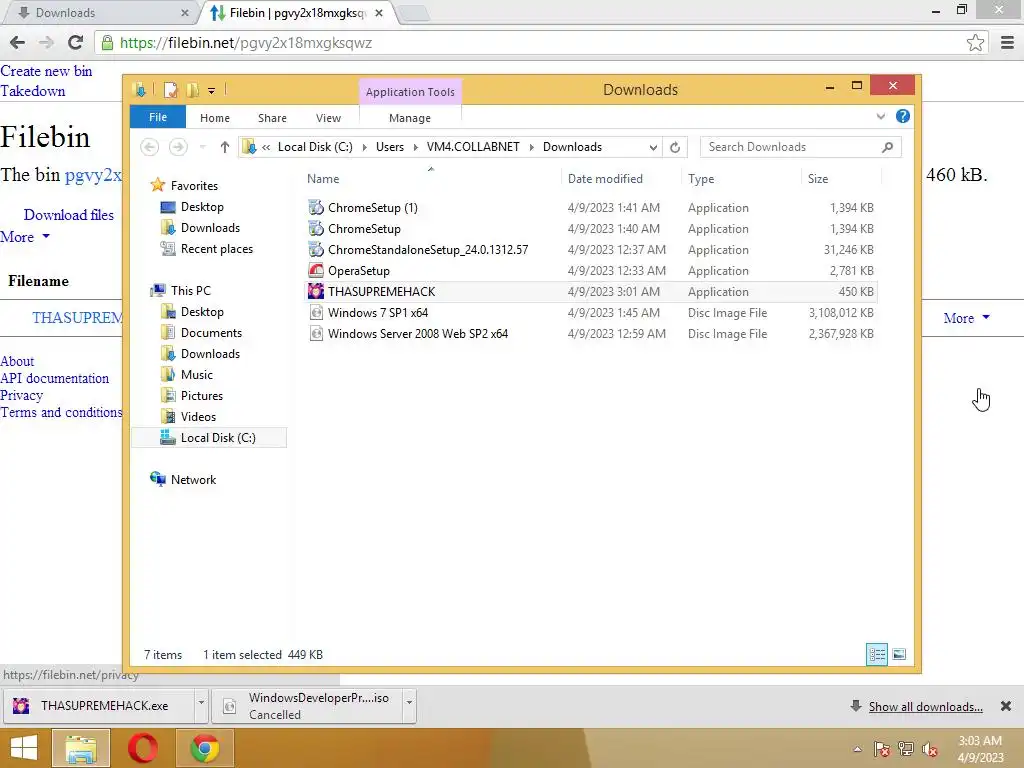Screen dimensions: 1024x768
Task: Click the Action Center flag tray icon
Action: pyautogui.click(x=881, y=749)
